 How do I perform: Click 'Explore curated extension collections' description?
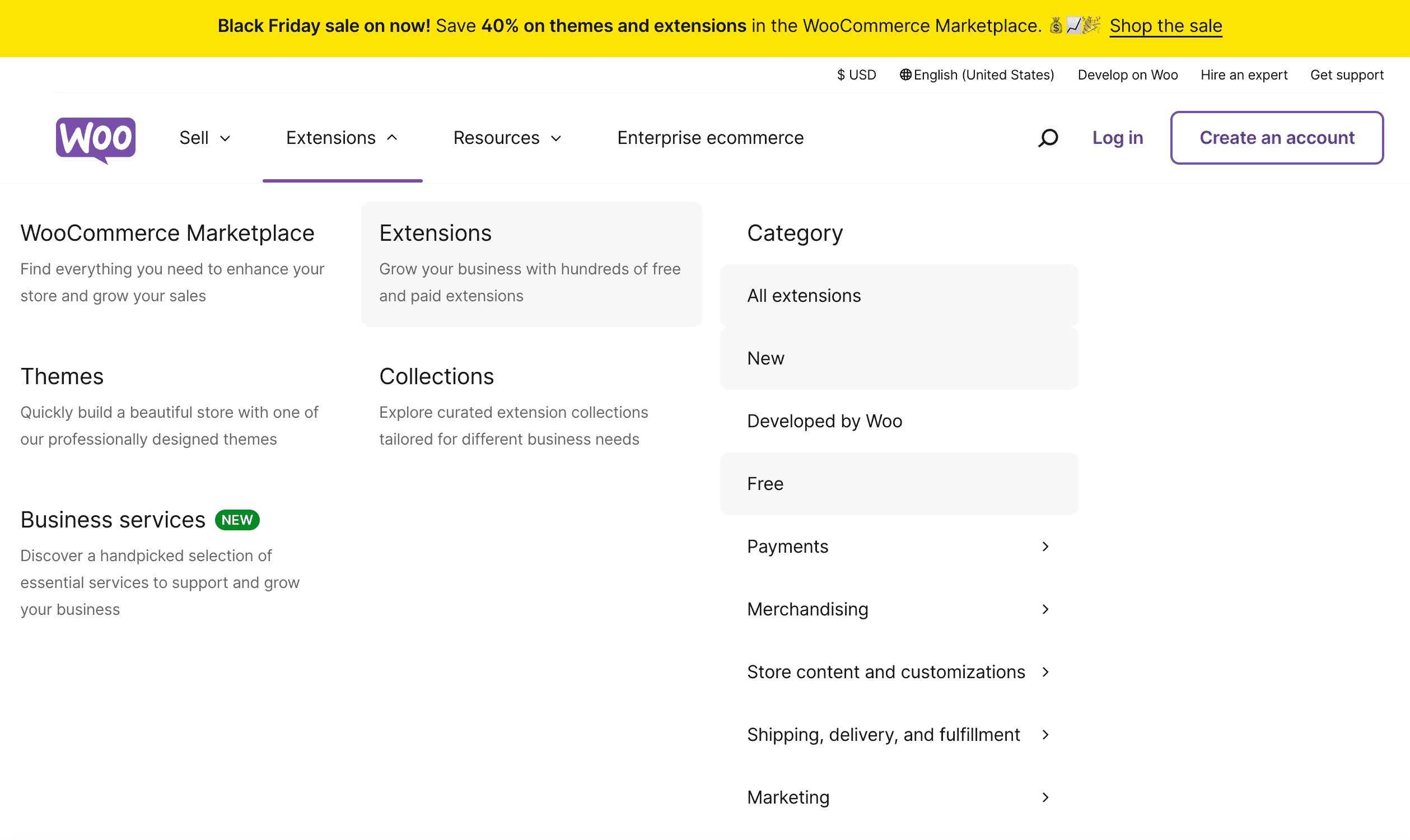click(513, 426)
